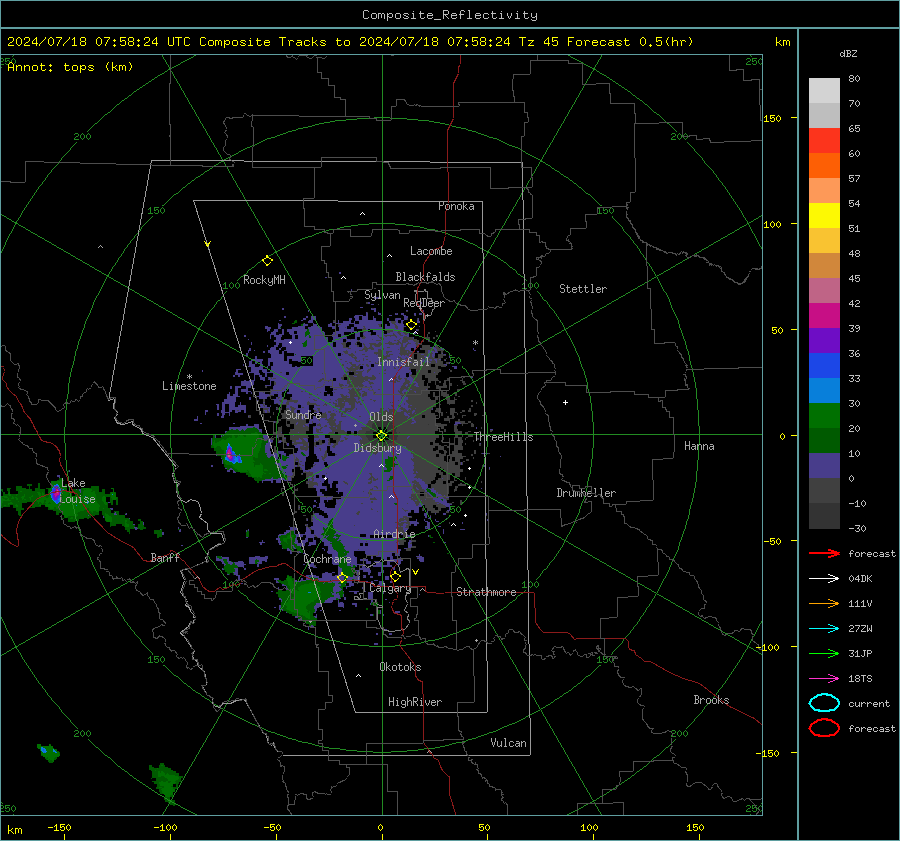The image size is (900, 841).
Task: Click the 0 tick label on bottom axis
Action: point(380,827)
